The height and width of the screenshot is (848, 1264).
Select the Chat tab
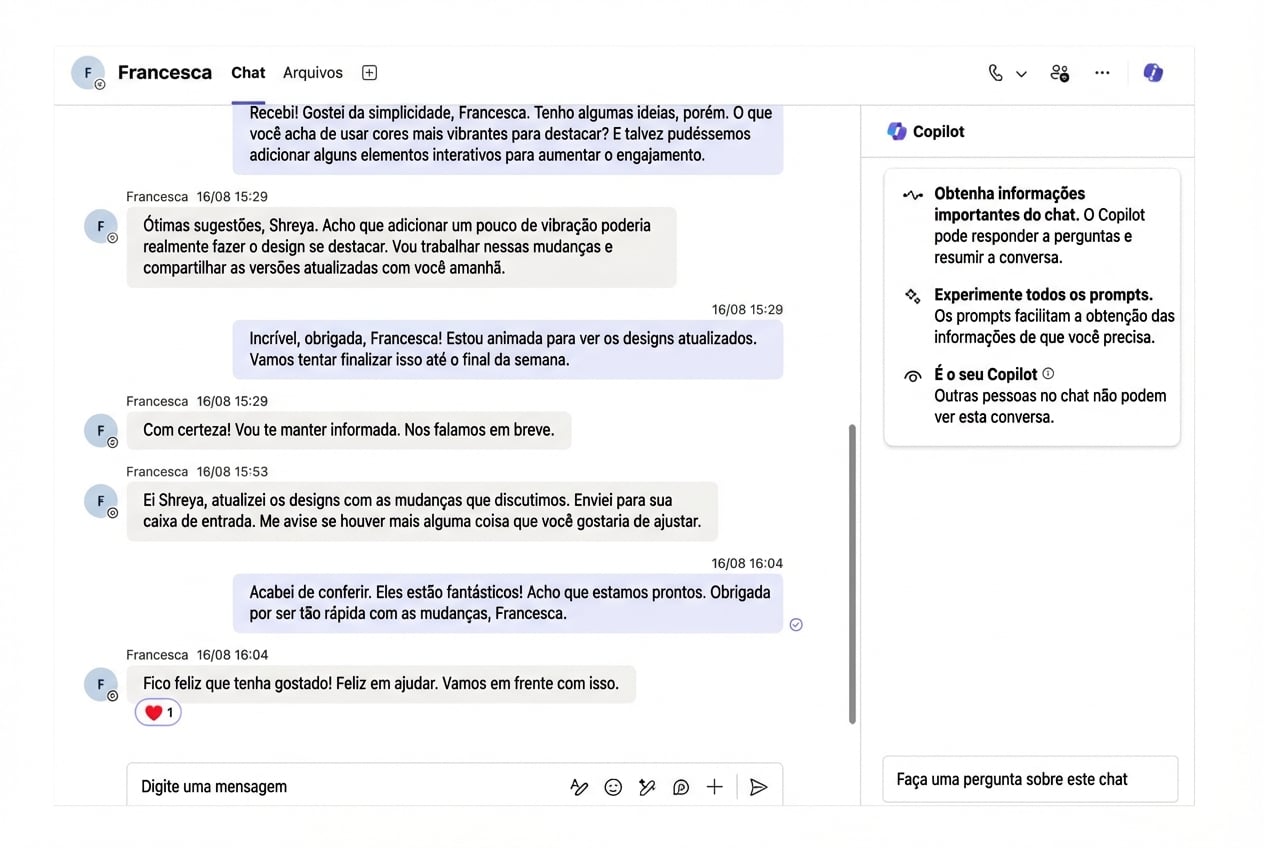pyautogui.click(x=248, y=72)
